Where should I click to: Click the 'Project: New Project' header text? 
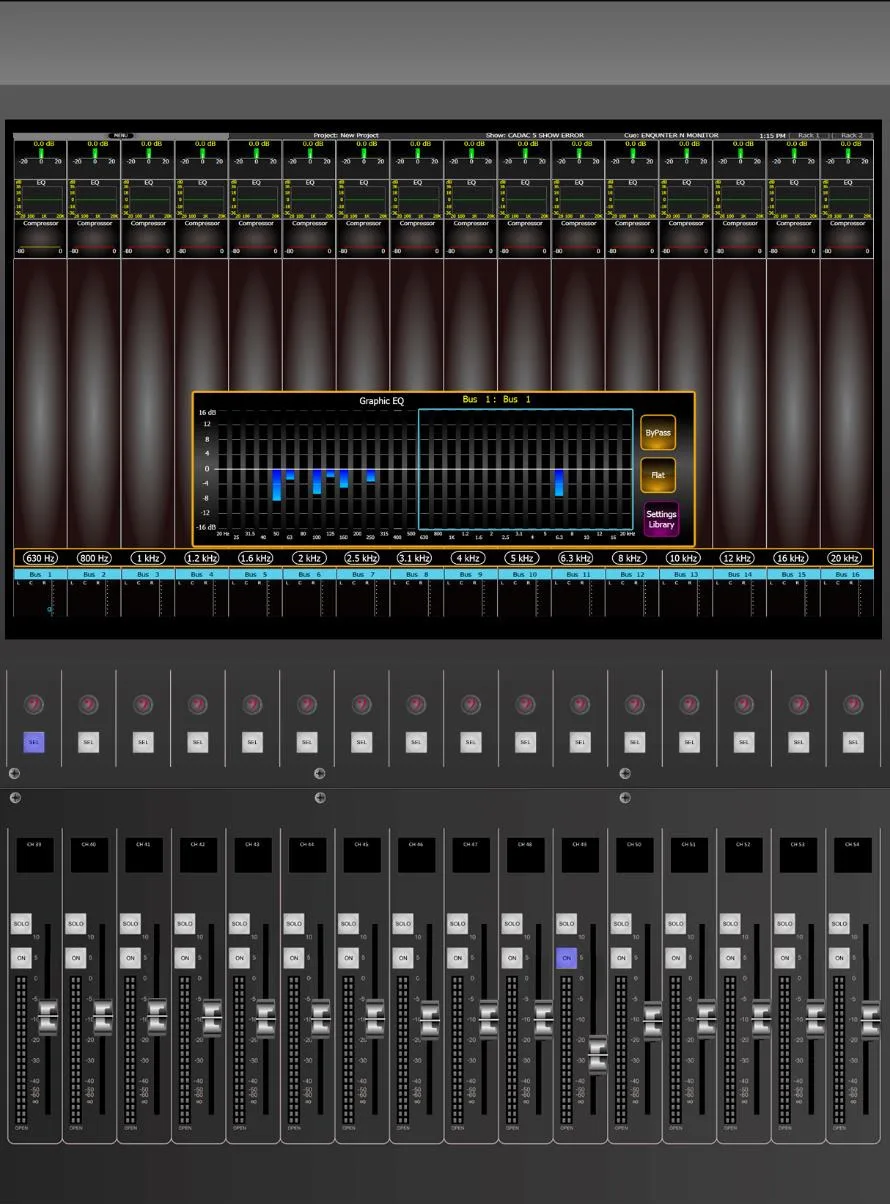346,135
